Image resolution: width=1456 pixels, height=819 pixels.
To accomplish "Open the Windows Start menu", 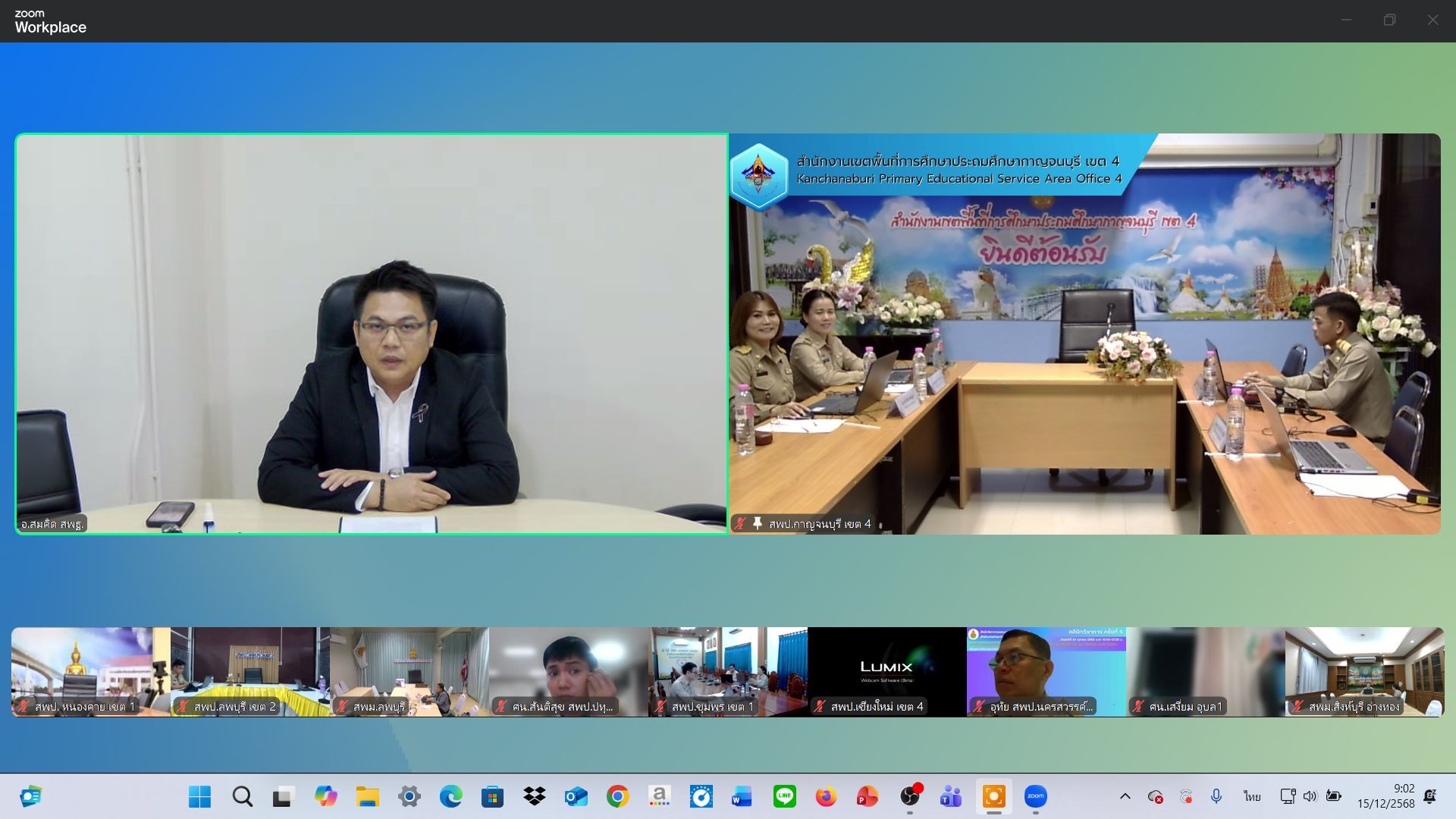I will 200,796.
